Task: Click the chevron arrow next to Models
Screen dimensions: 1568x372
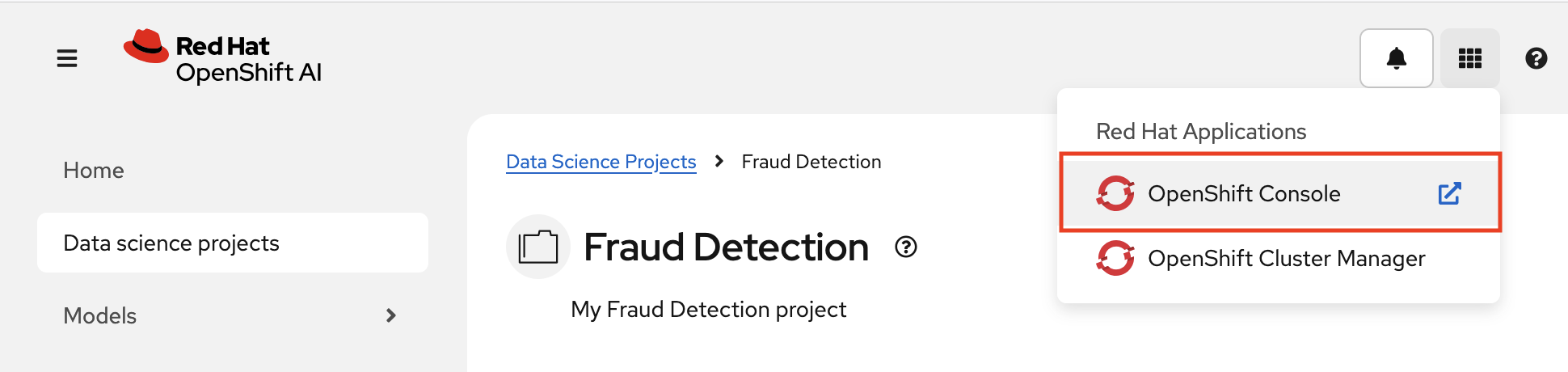Action: 391,315
